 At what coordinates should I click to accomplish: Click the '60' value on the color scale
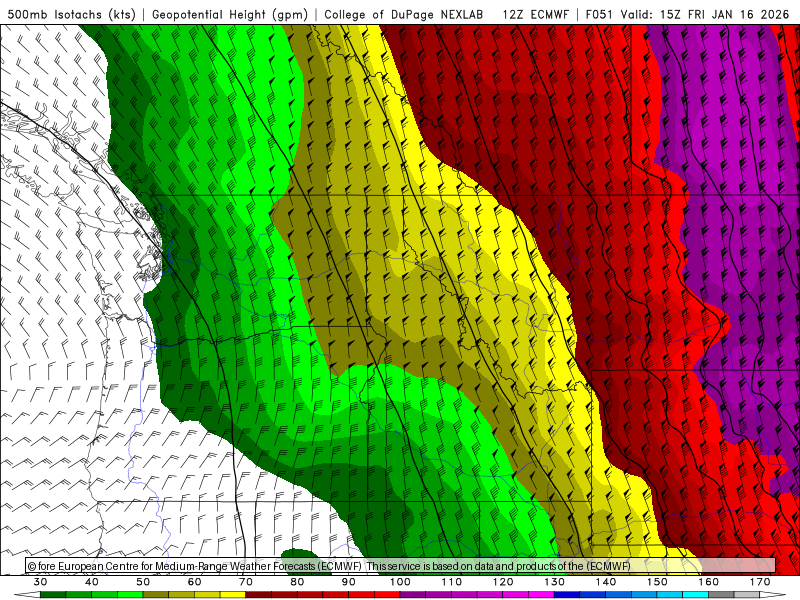coord(194,582)
